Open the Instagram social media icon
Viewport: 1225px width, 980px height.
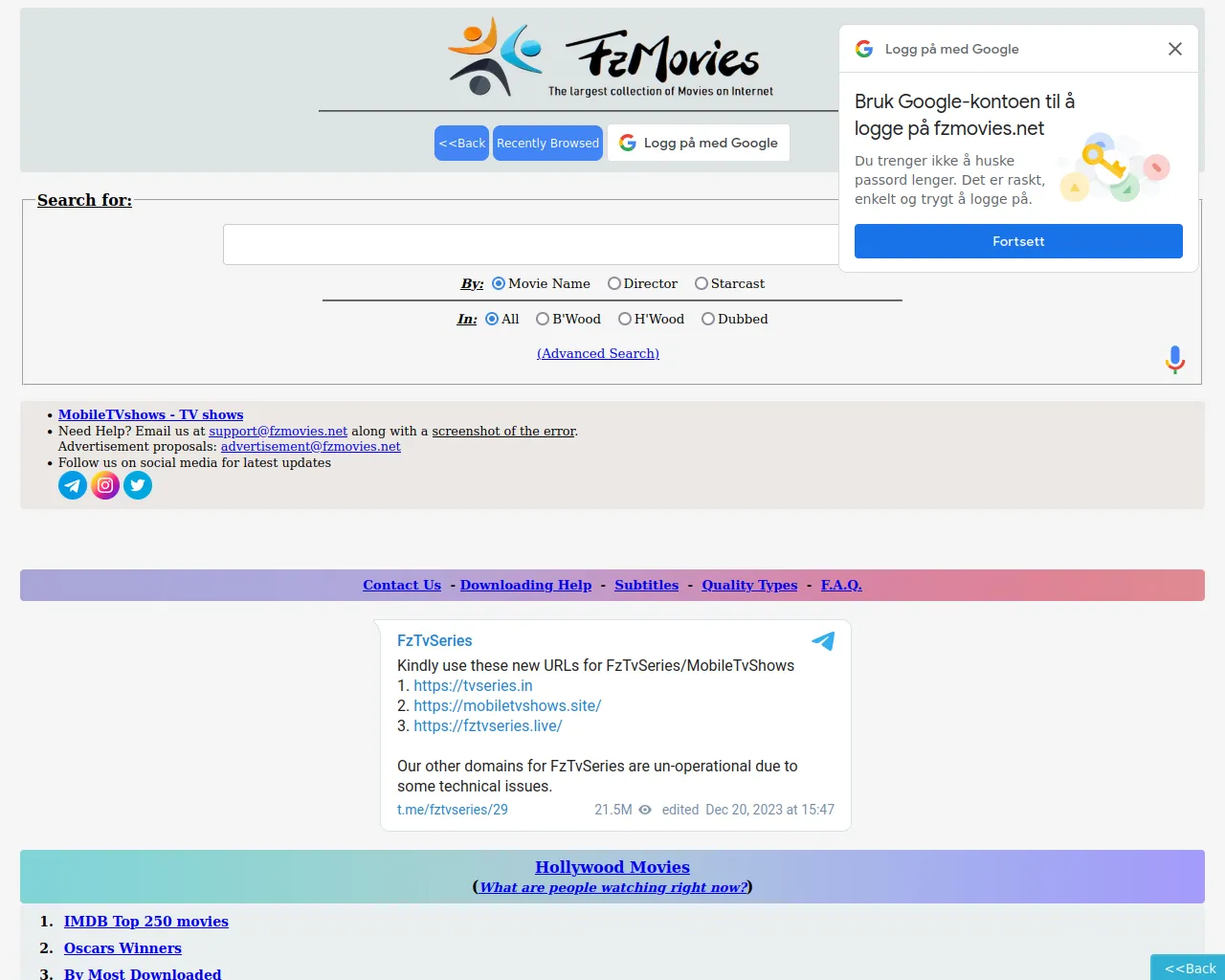pyautogui.click(x=105, y=485)
